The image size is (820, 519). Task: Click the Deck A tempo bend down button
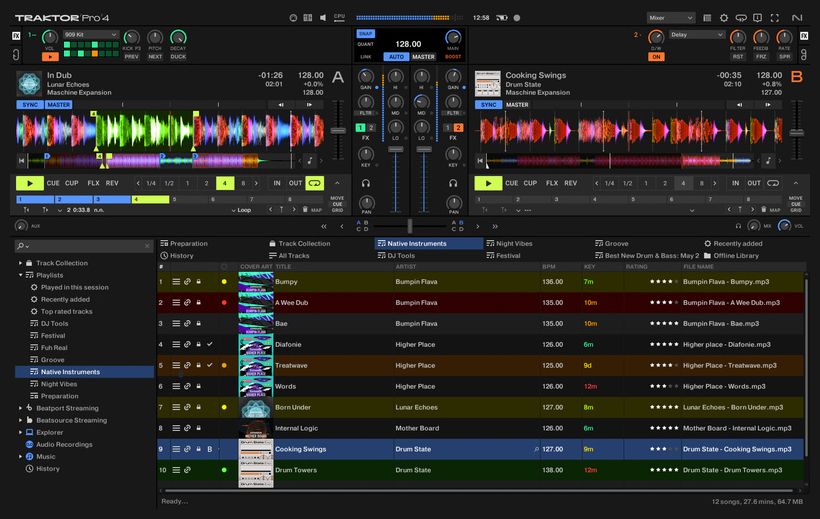tap(281, 105)
